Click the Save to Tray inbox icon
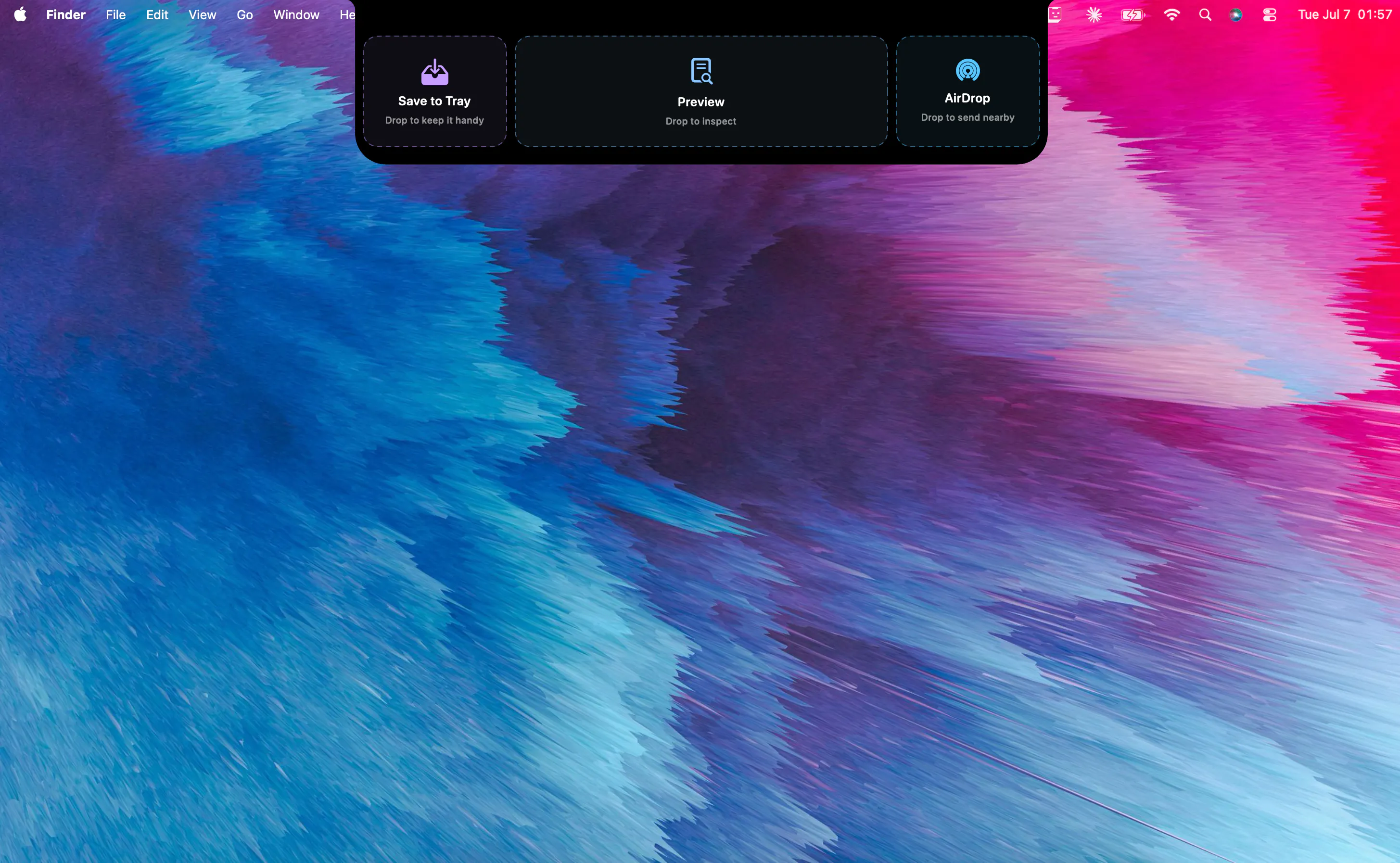 point(435,72)
